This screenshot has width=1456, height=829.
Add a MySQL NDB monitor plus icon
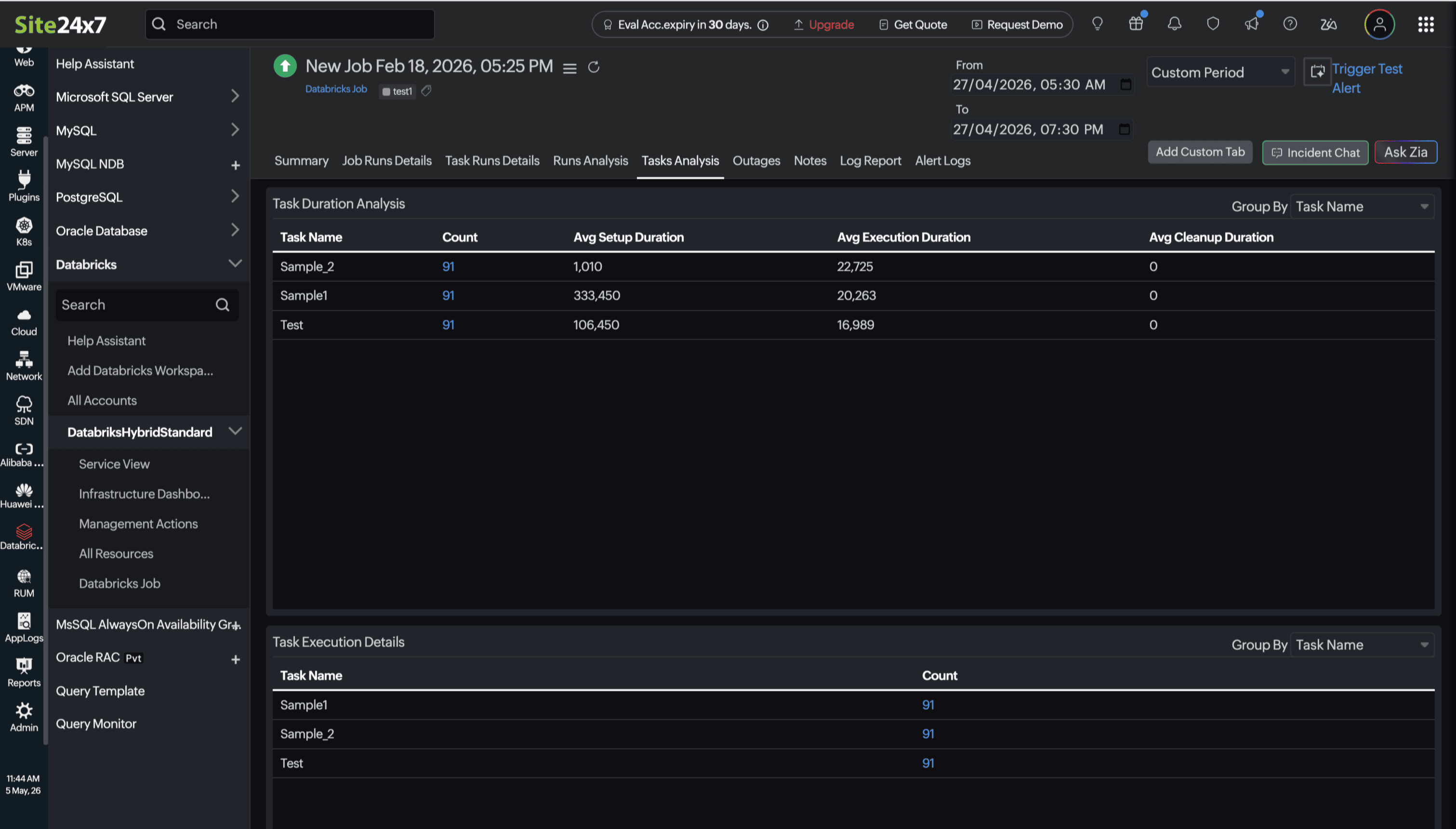click(x=235, y=165)
